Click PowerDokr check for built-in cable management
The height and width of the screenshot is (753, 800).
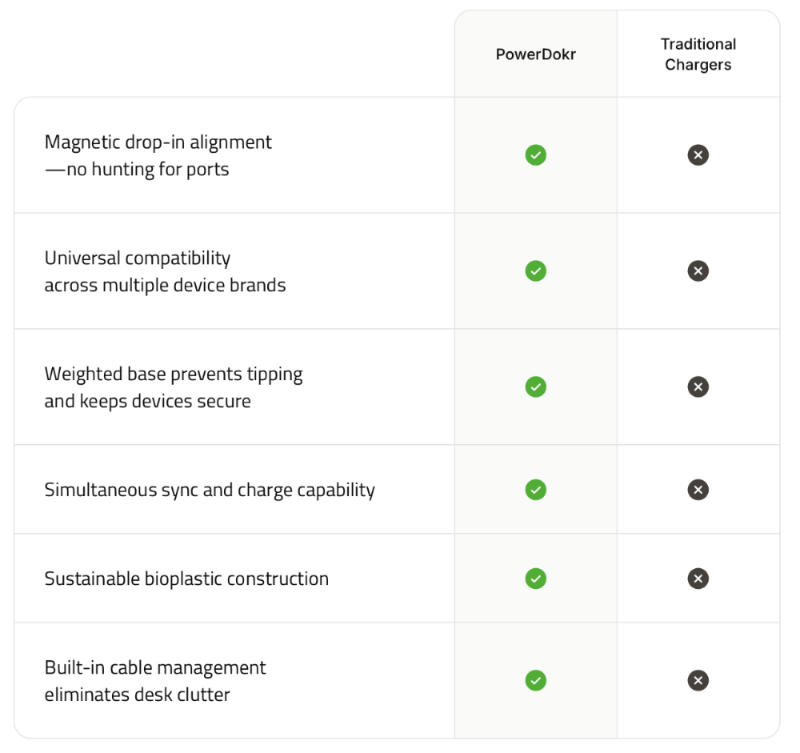pyautogui.click(x=536, y=680)
